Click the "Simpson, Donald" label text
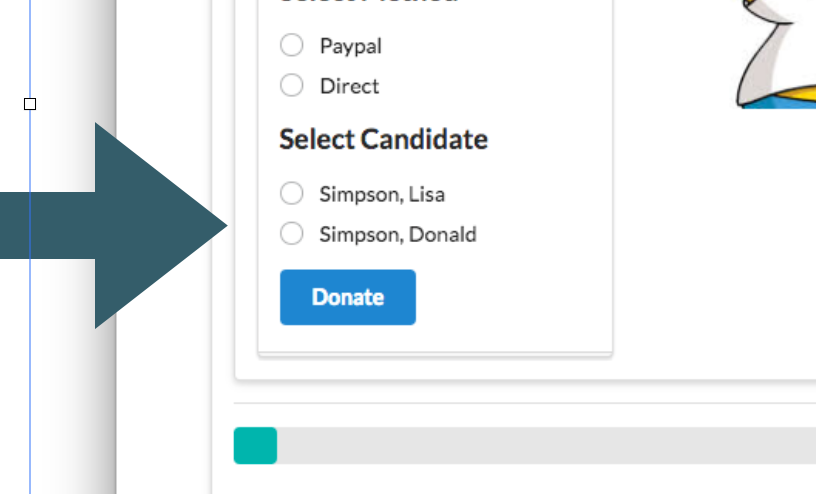Image resolution: width=816 pixels, height=494 pixels. click(x=398, y=234)
